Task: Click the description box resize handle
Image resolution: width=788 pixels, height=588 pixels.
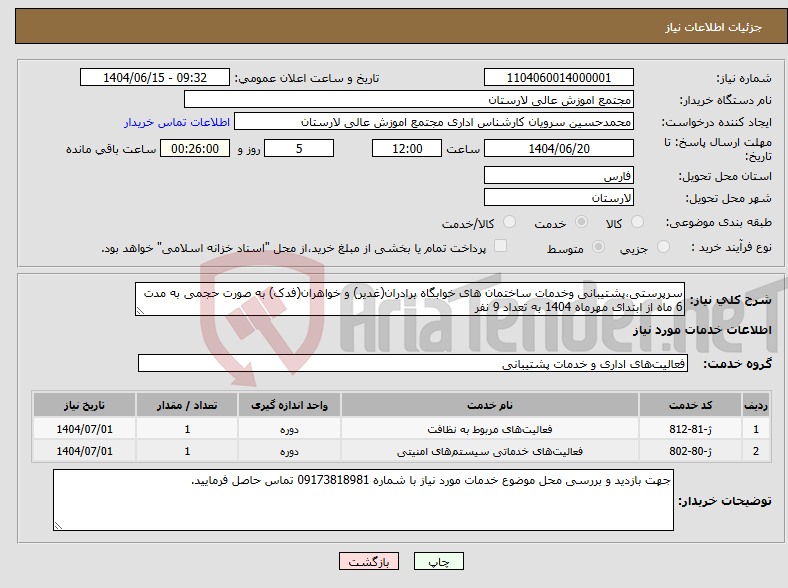Action: pyautogui.click(x=140, y=311)
